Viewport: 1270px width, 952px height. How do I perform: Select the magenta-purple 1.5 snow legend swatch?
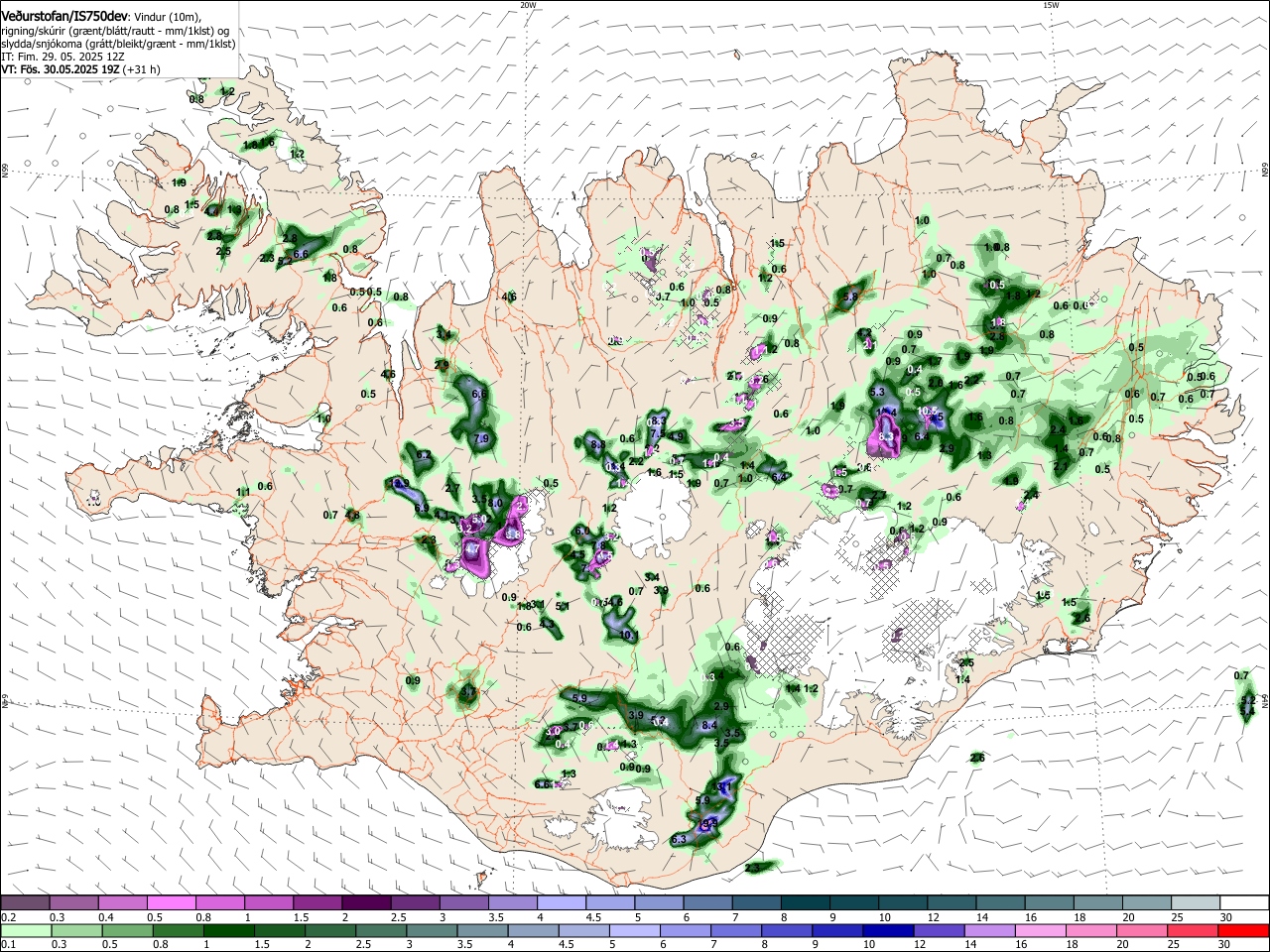(317, 902)
